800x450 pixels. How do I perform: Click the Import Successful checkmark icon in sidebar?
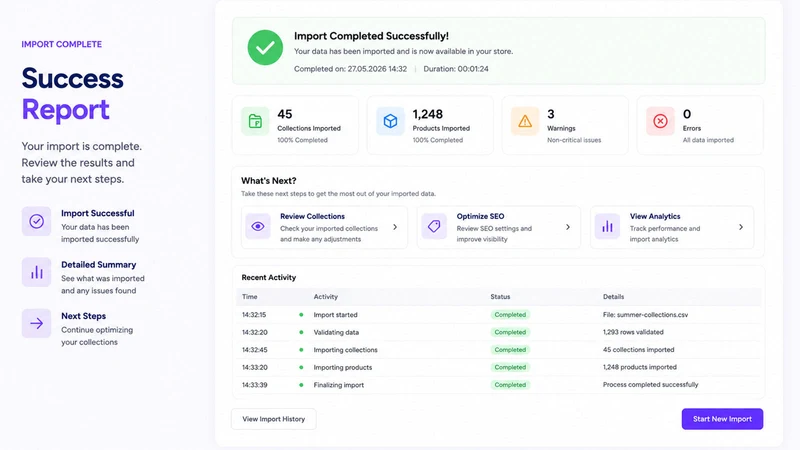36,221
